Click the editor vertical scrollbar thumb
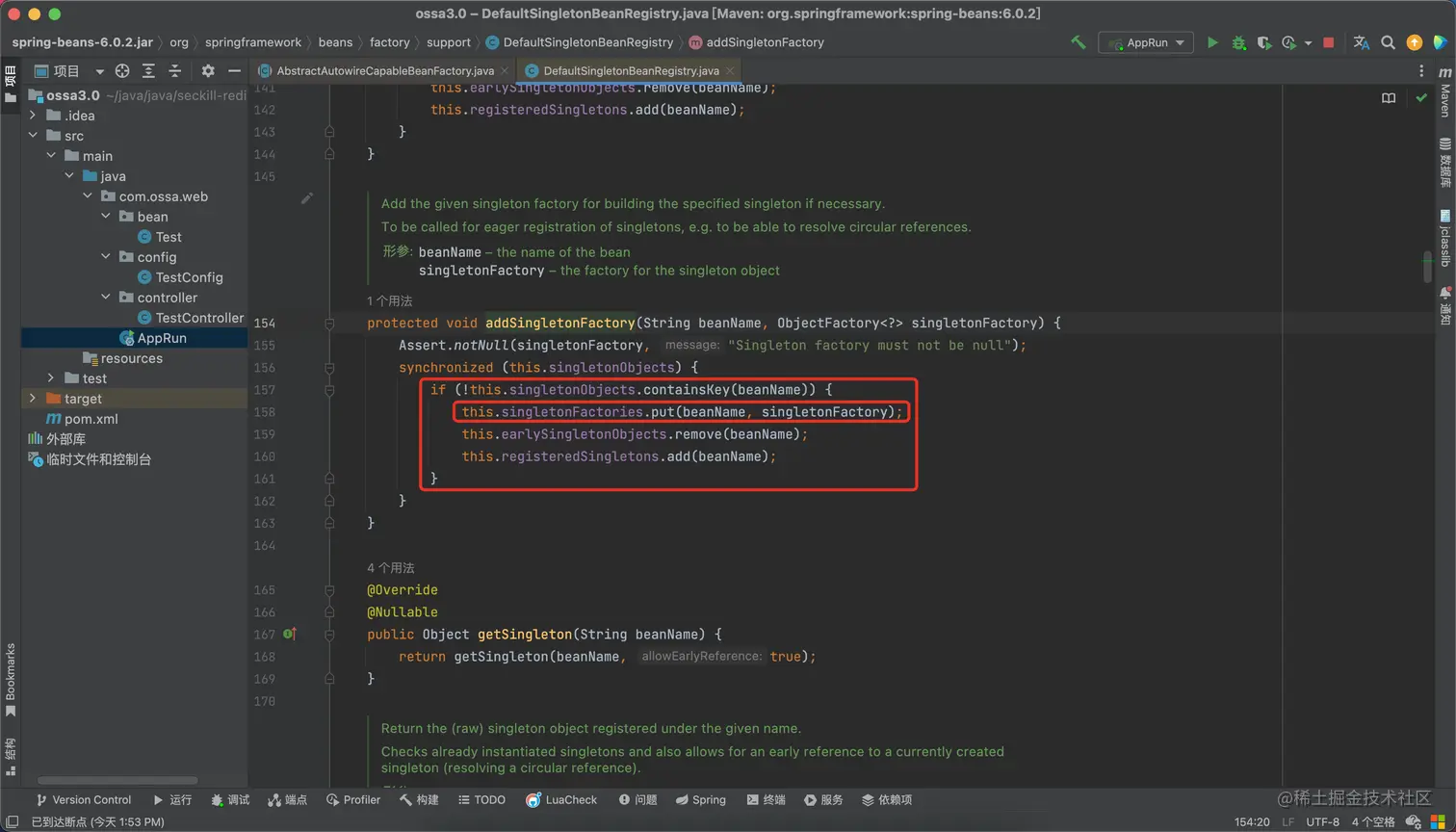 tap(1427, 267)
